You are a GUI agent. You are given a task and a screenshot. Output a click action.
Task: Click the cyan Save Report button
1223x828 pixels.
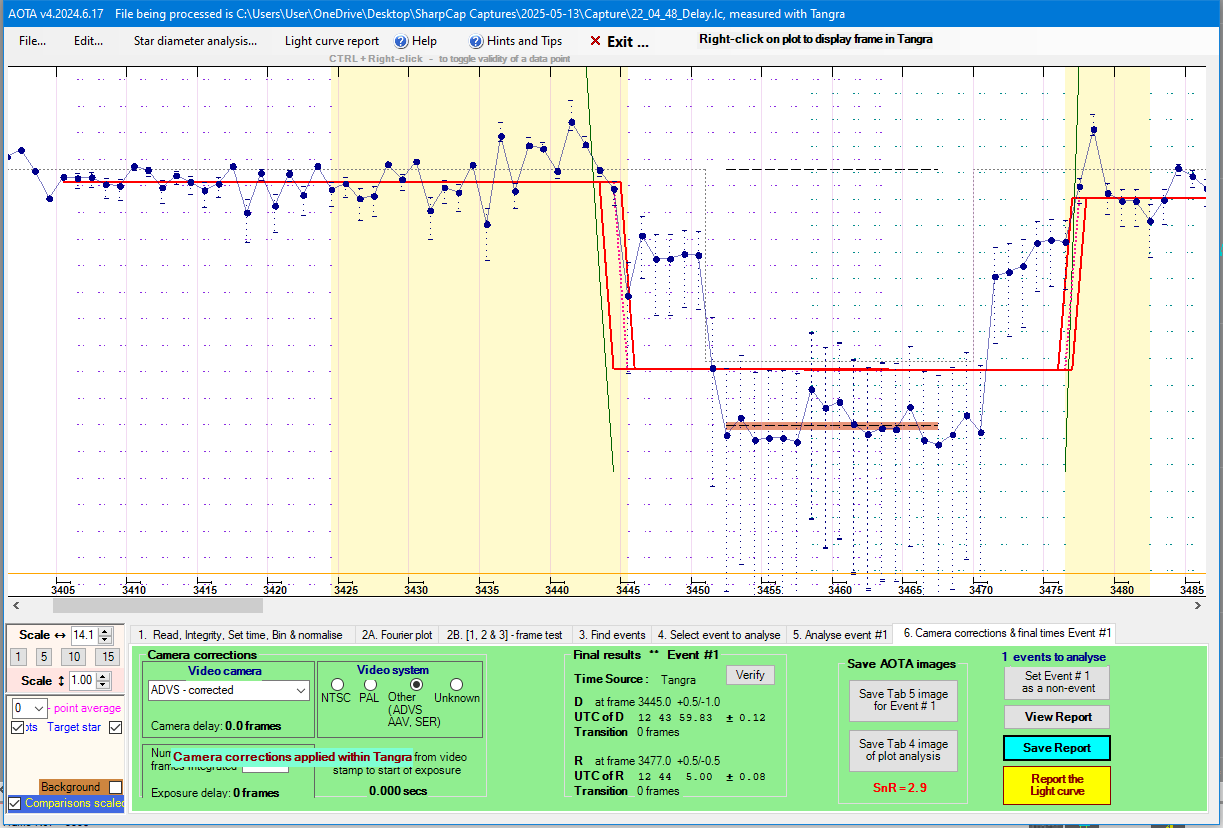click(x=1057, y=748)
